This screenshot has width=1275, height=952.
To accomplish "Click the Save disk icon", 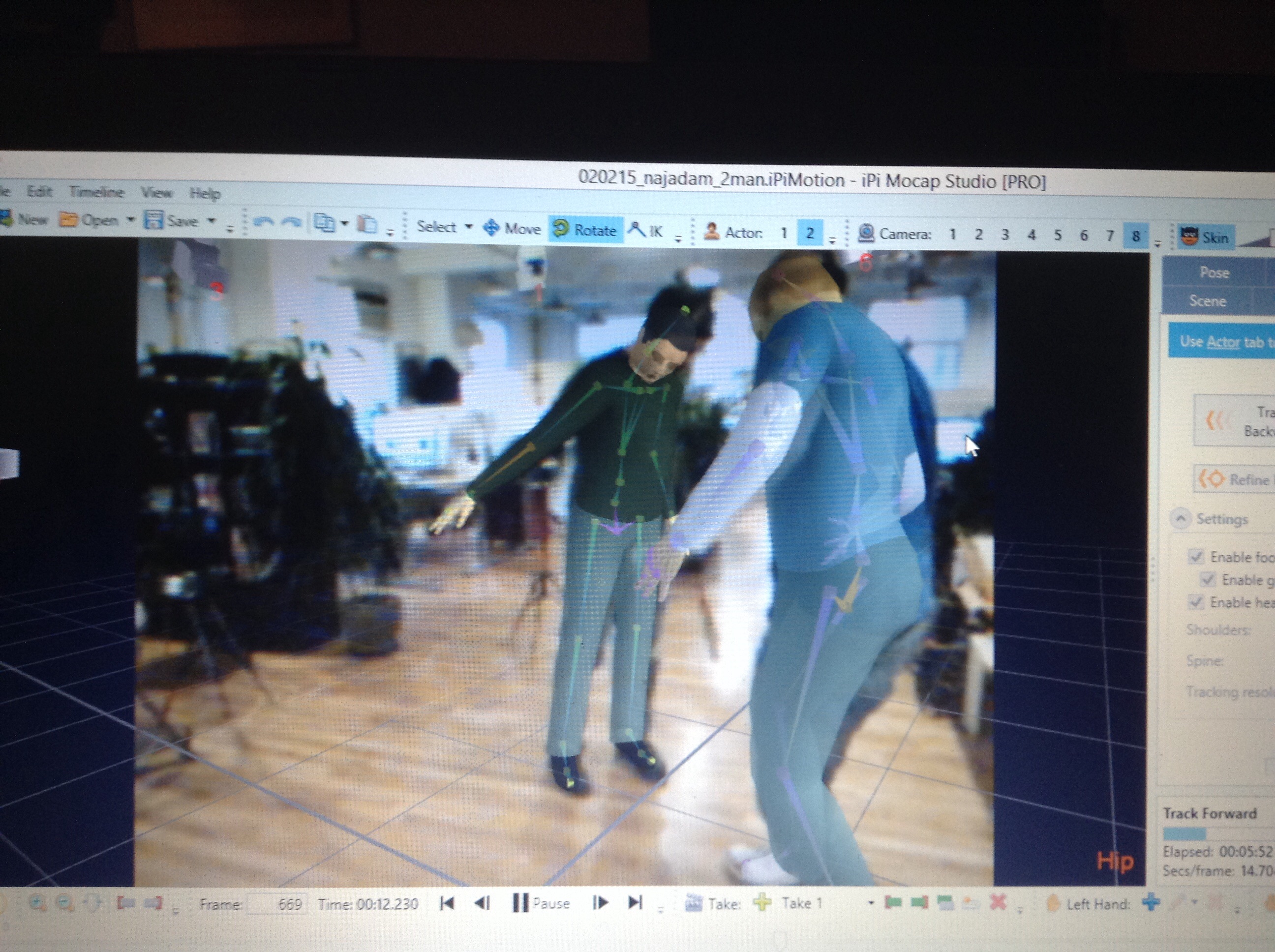I will click(x=154, y=220).
